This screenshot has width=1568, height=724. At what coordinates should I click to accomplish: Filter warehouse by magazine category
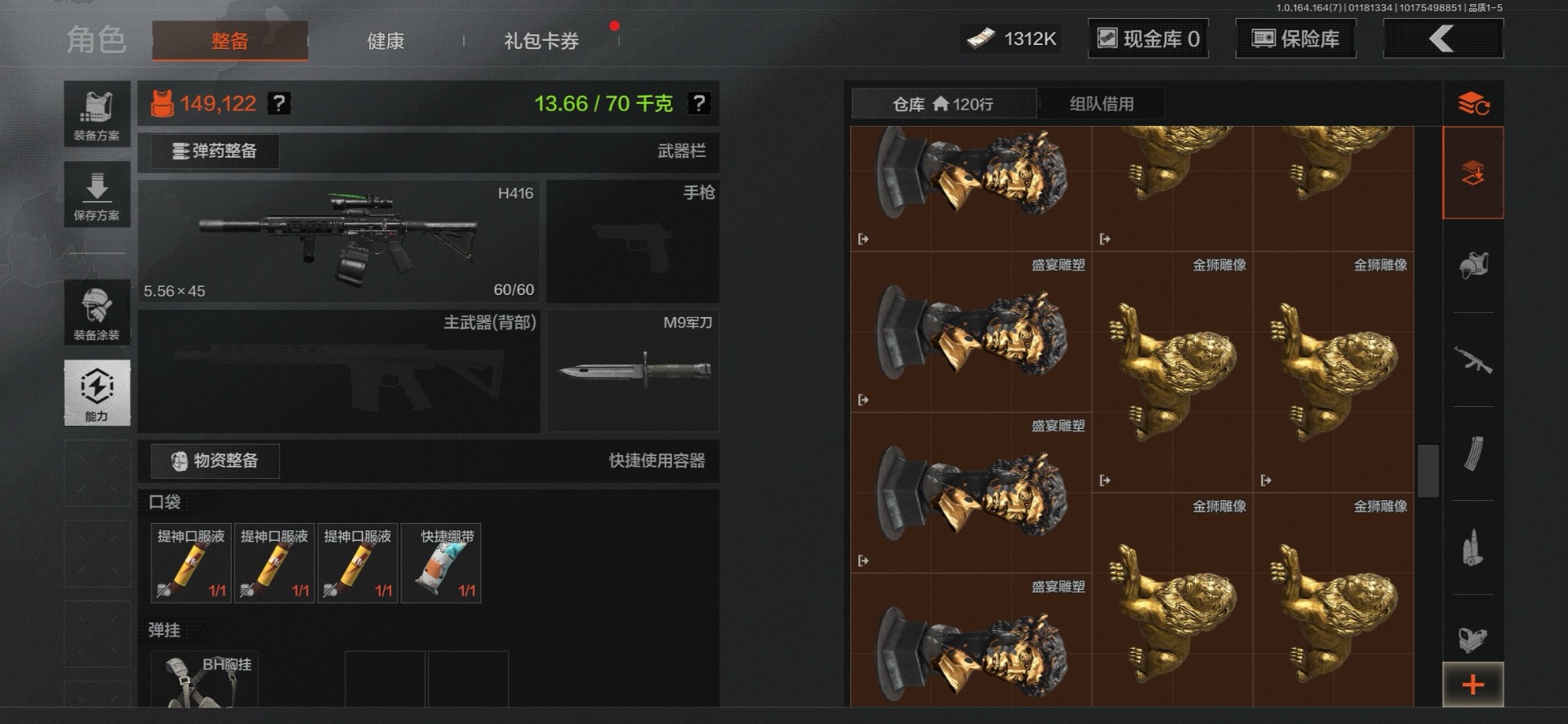(x=1473, y=454)
